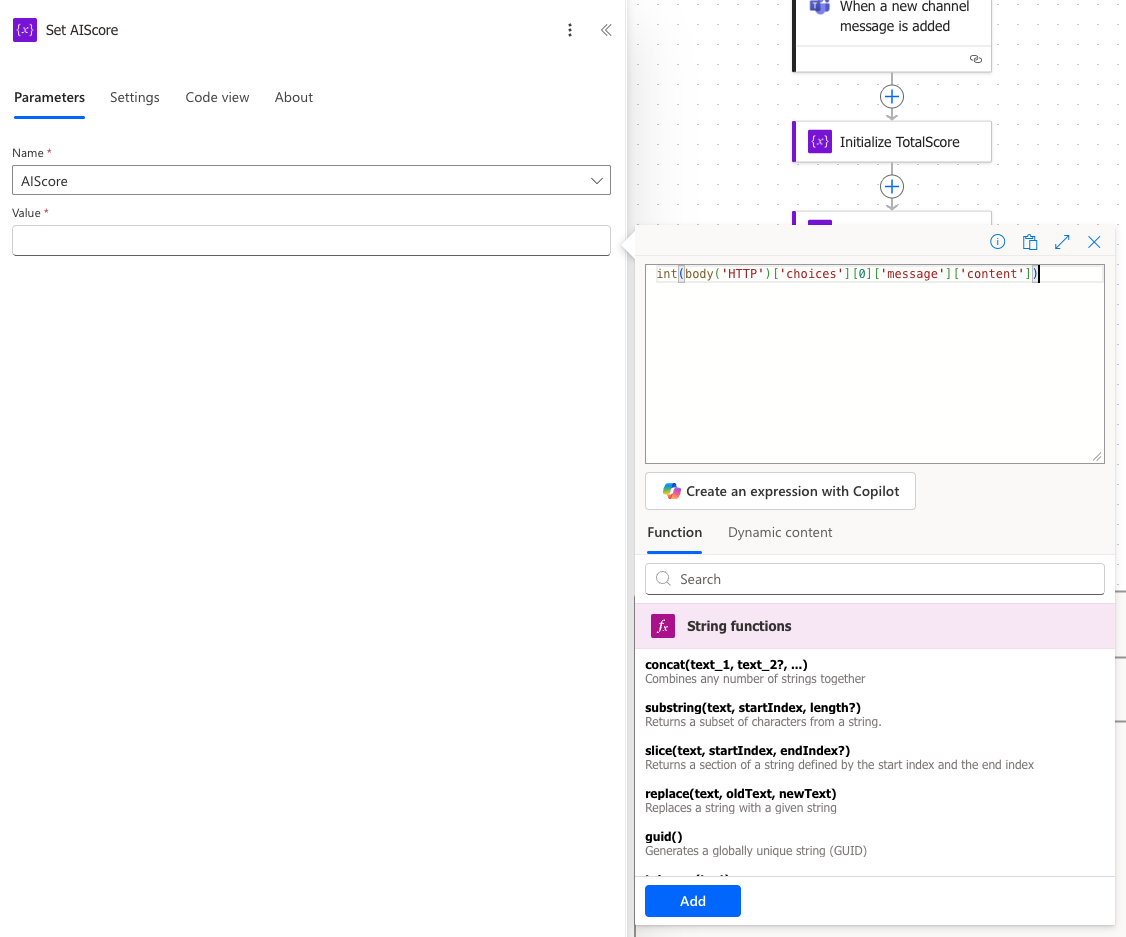Expand the expression editor to full screen
This screenshot has height=937, width=1126.
coord(1062,242)
